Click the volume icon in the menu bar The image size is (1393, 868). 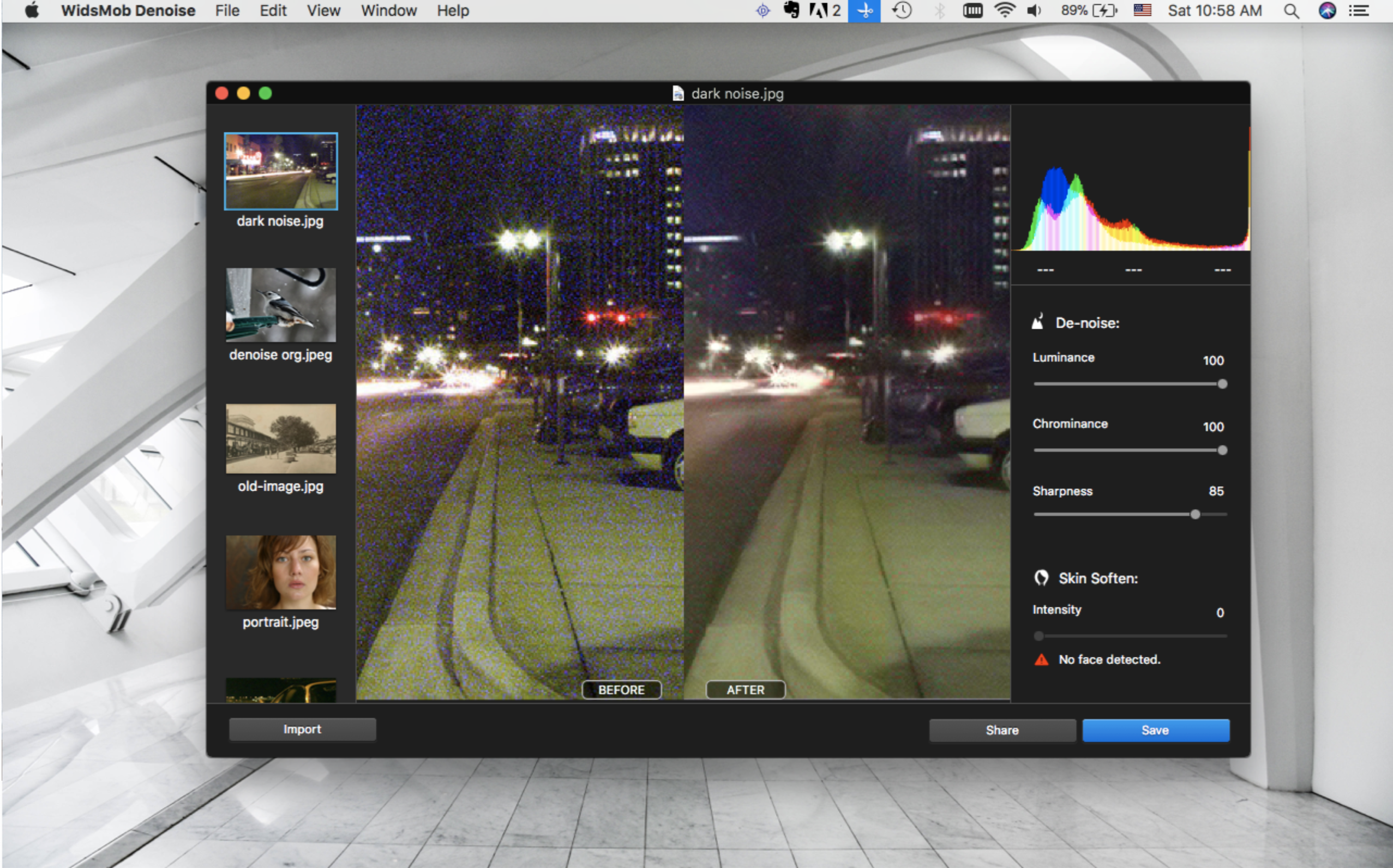pyautogui.click(x=1034, y=10)
